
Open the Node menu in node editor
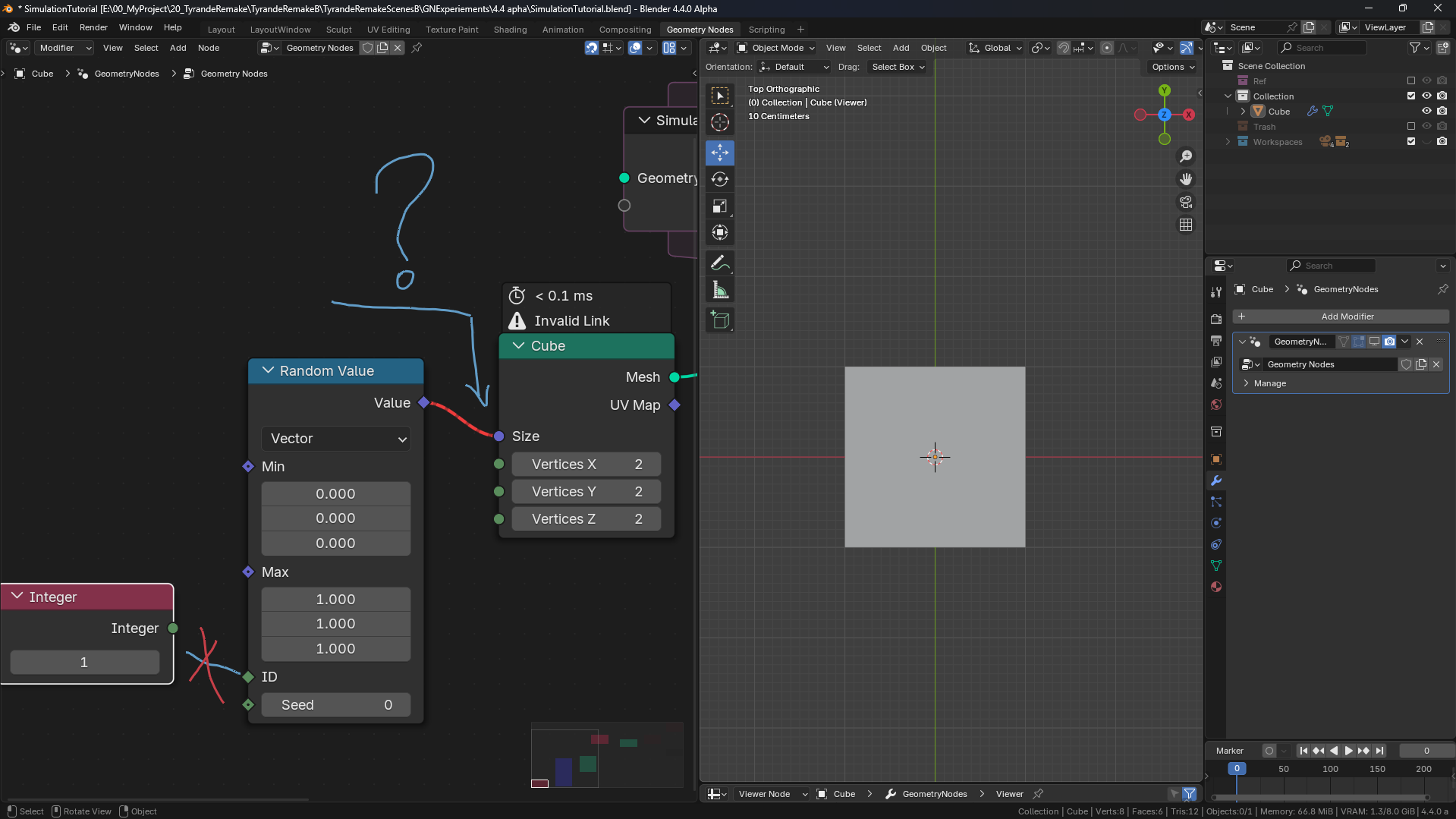209,48
